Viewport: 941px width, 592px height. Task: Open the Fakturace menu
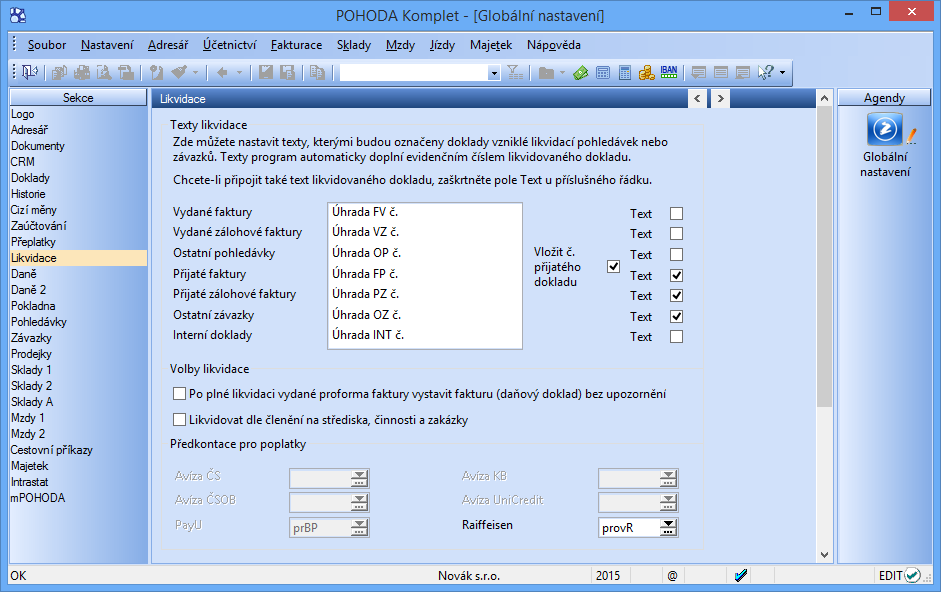296,45
